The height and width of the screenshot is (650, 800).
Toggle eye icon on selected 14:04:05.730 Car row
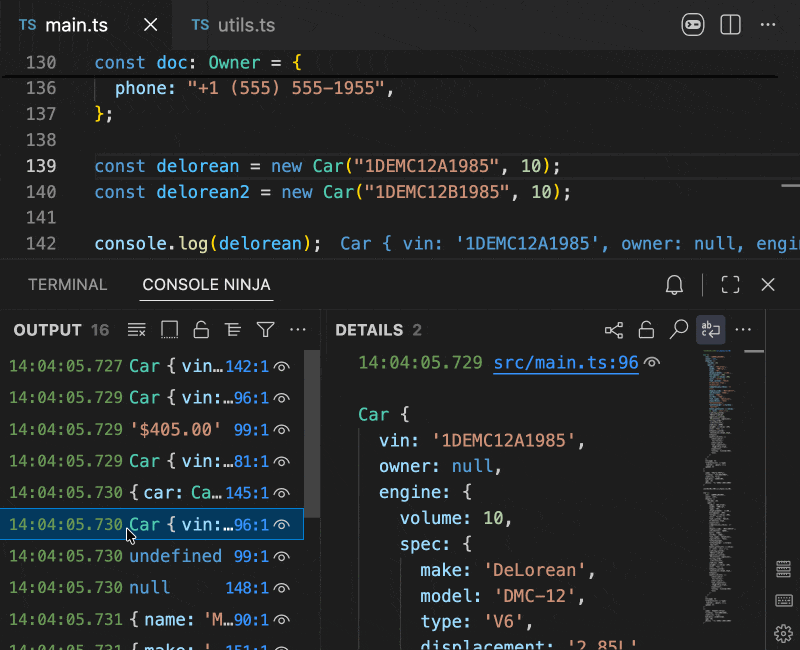click(282, 524)
